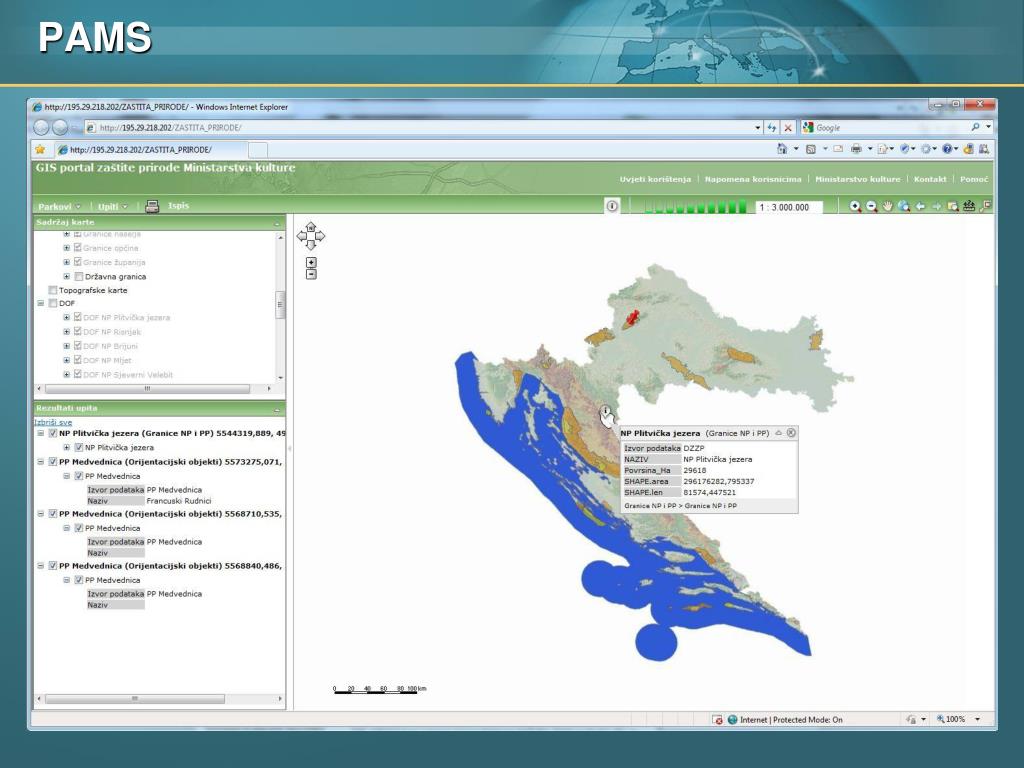
Task: Click the Ispis print button
Action: point(178,206)
